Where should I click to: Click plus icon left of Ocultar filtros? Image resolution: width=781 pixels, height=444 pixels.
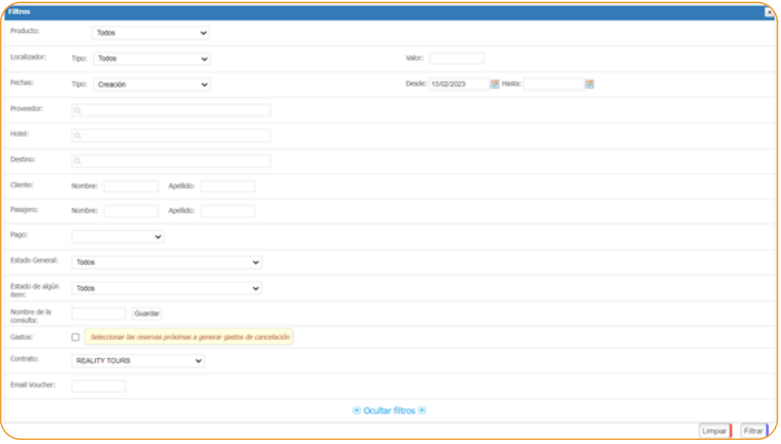tap(356, 411)
